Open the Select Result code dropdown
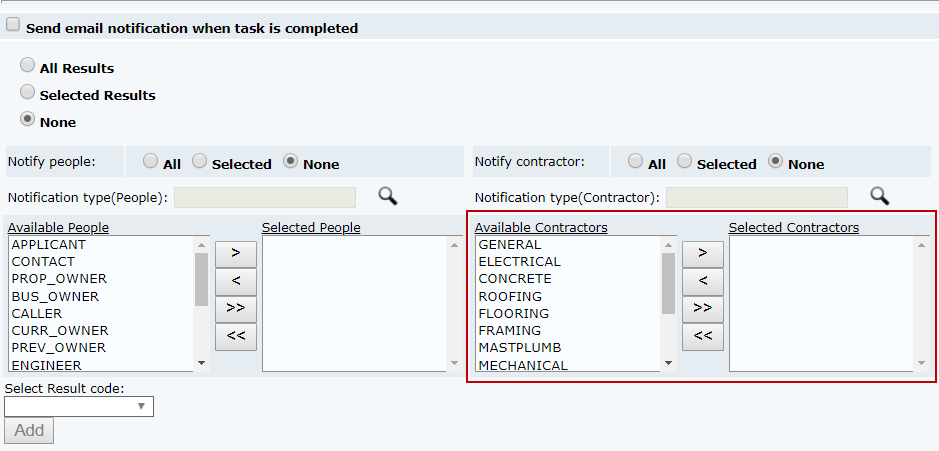 tap(79, 406)
